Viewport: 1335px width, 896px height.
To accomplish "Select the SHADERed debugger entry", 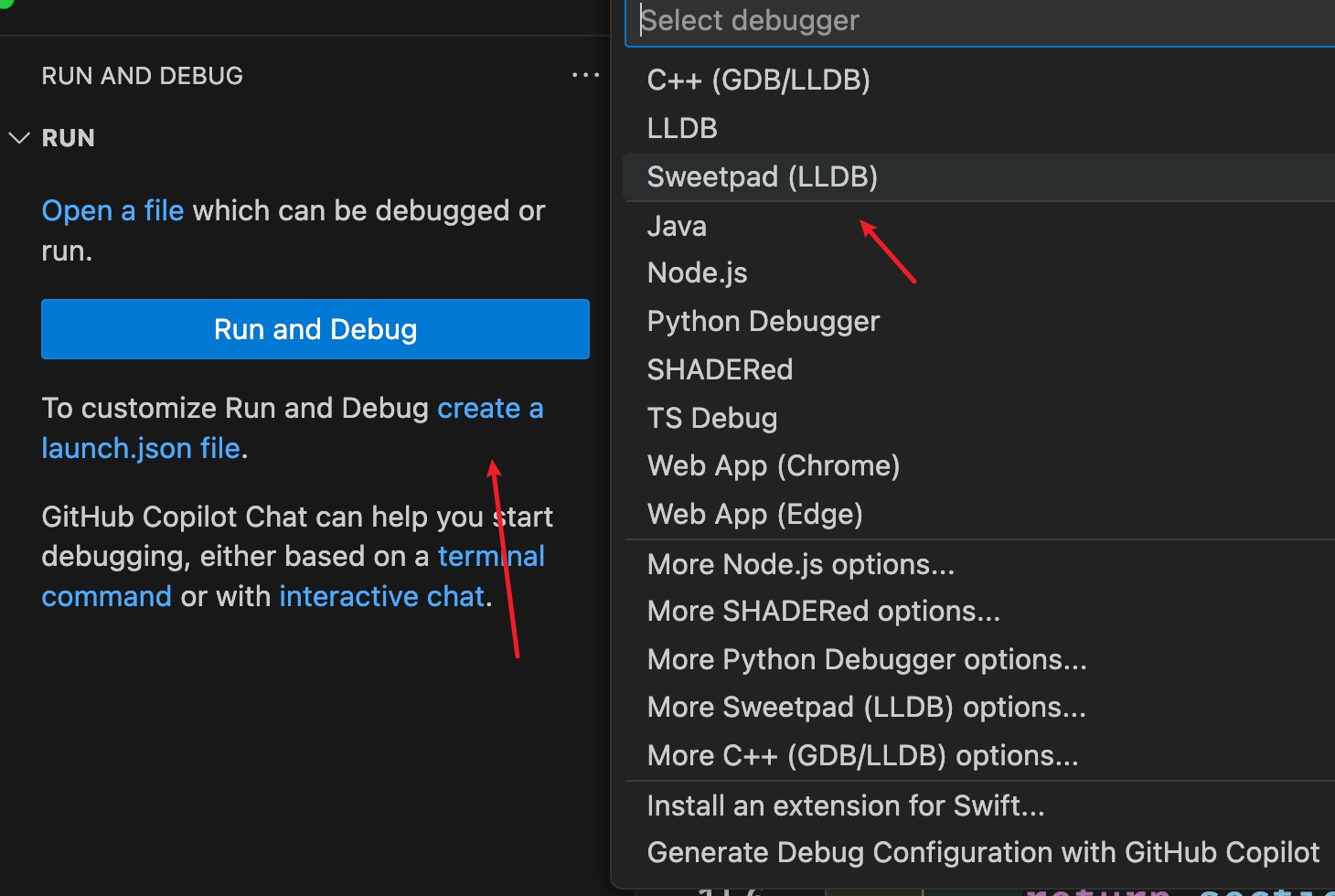I will pyautogui.click(x=720, y=370).
